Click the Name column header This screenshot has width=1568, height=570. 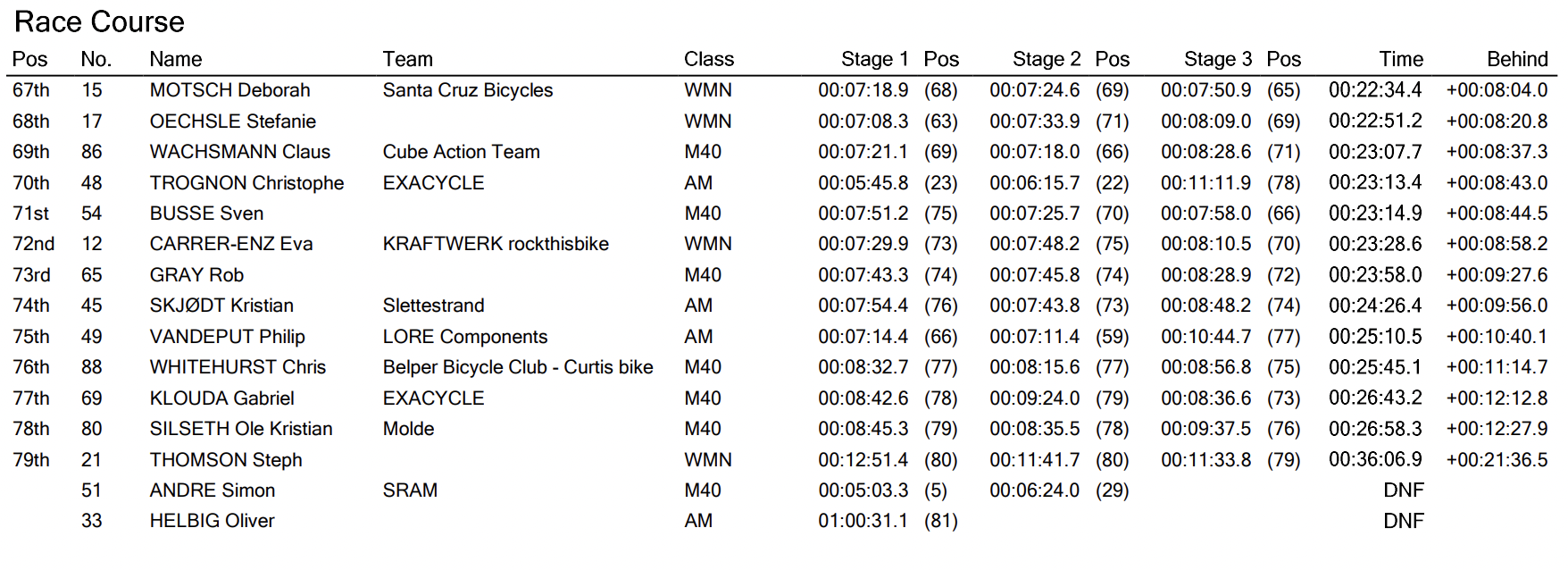[175, 59]
